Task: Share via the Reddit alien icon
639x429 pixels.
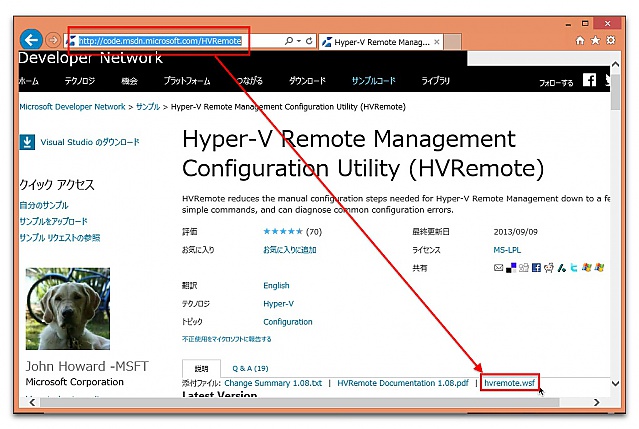Action: point(549,268)
